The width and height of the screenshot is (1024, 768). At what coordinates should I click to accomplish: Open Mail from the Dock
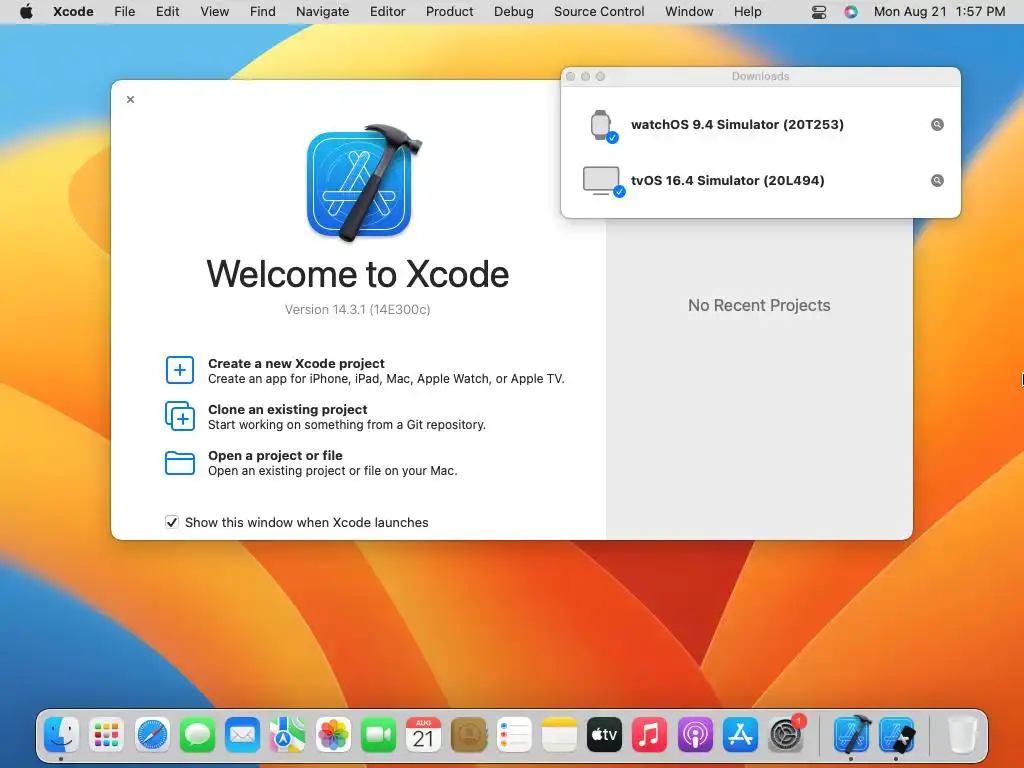(x=242, y=735)
